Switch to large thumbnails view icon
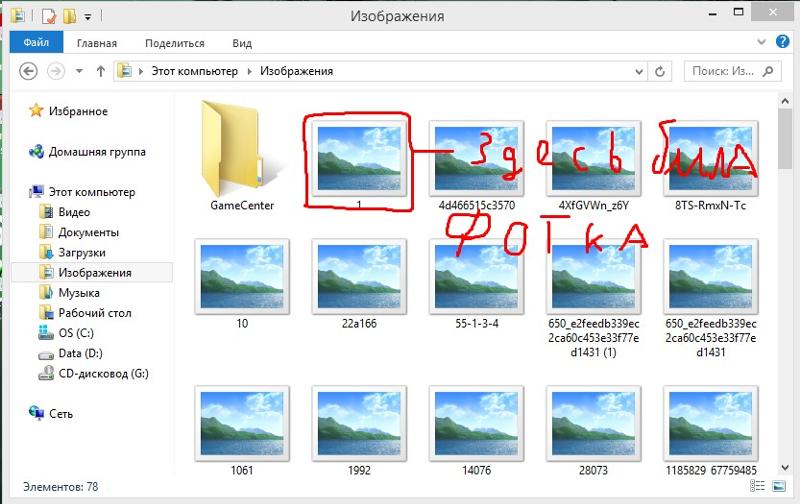 (x=779, y=486)
